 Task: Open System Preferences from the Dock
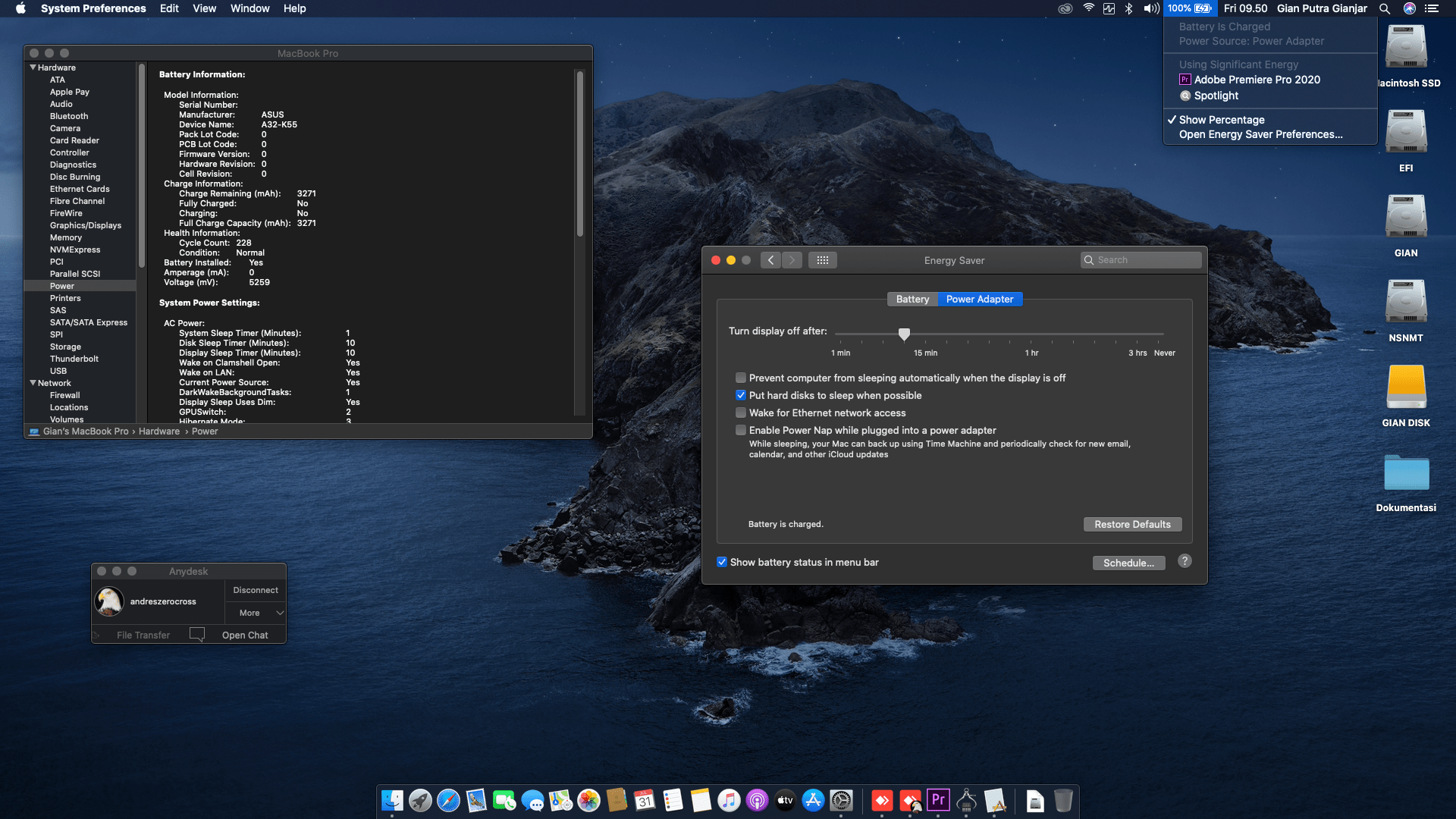click(842, 800)
